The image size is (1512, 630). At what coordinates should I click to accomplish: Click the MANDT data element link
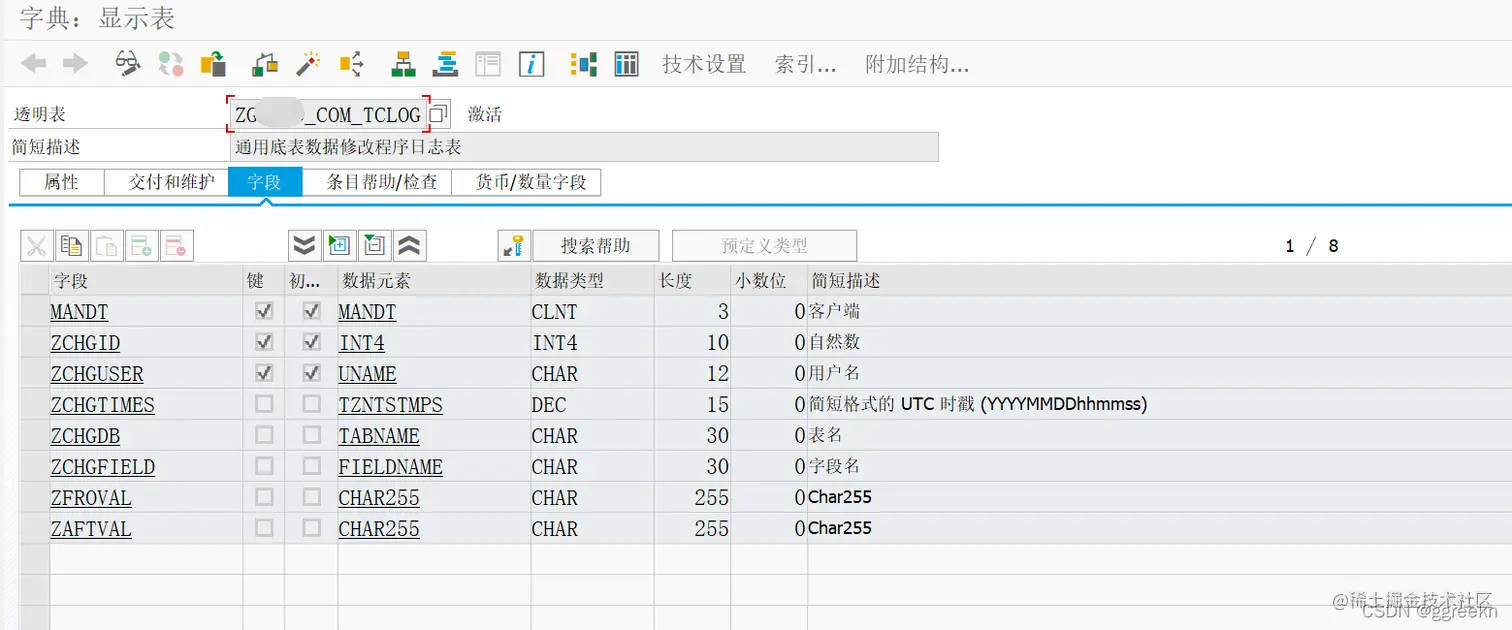click(x=367, y=312)
